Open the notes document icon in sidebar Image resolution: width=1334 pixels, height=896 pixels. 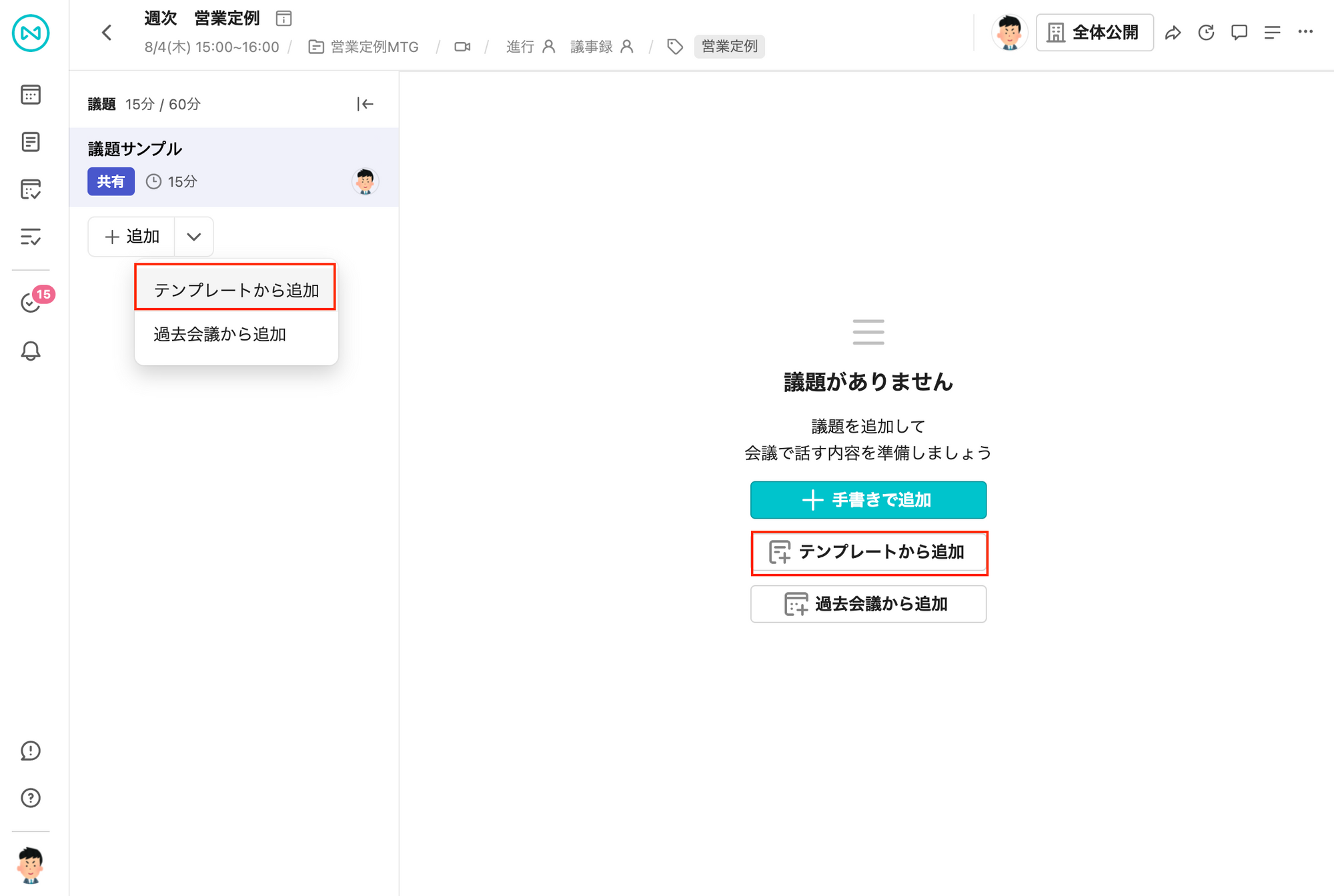tap(31, 142)
